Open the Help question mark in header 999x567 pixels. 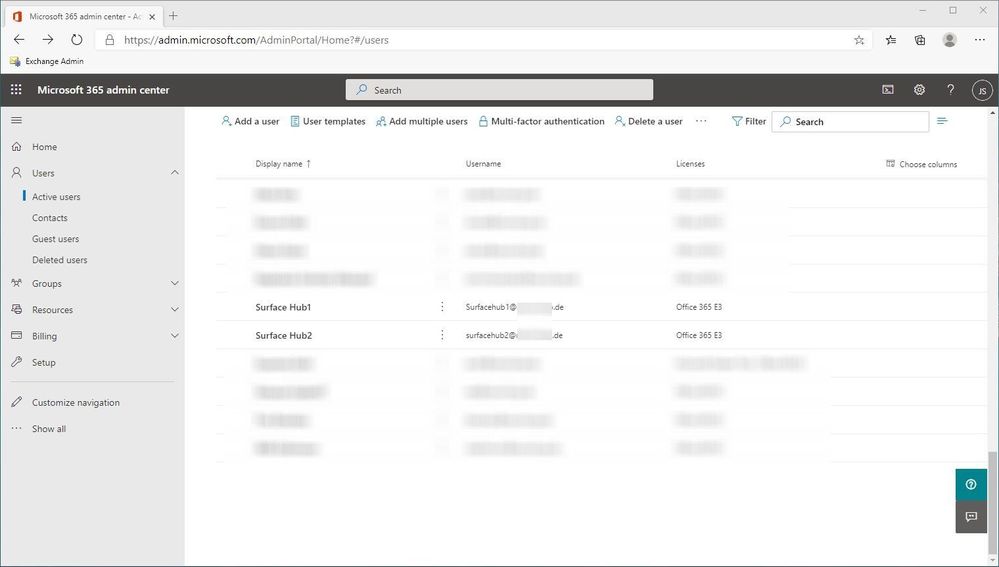tap(950, 90)
